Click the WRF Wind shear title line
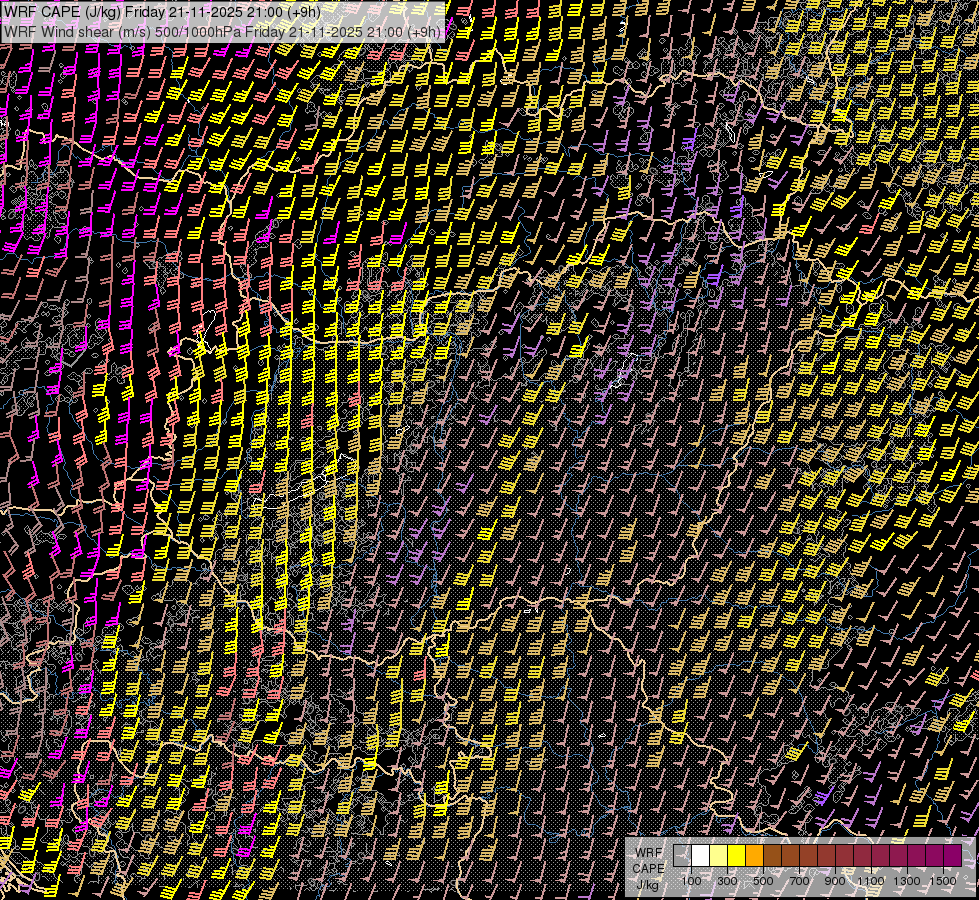Viewport: 979px width, 900px height. click(222, 31)
